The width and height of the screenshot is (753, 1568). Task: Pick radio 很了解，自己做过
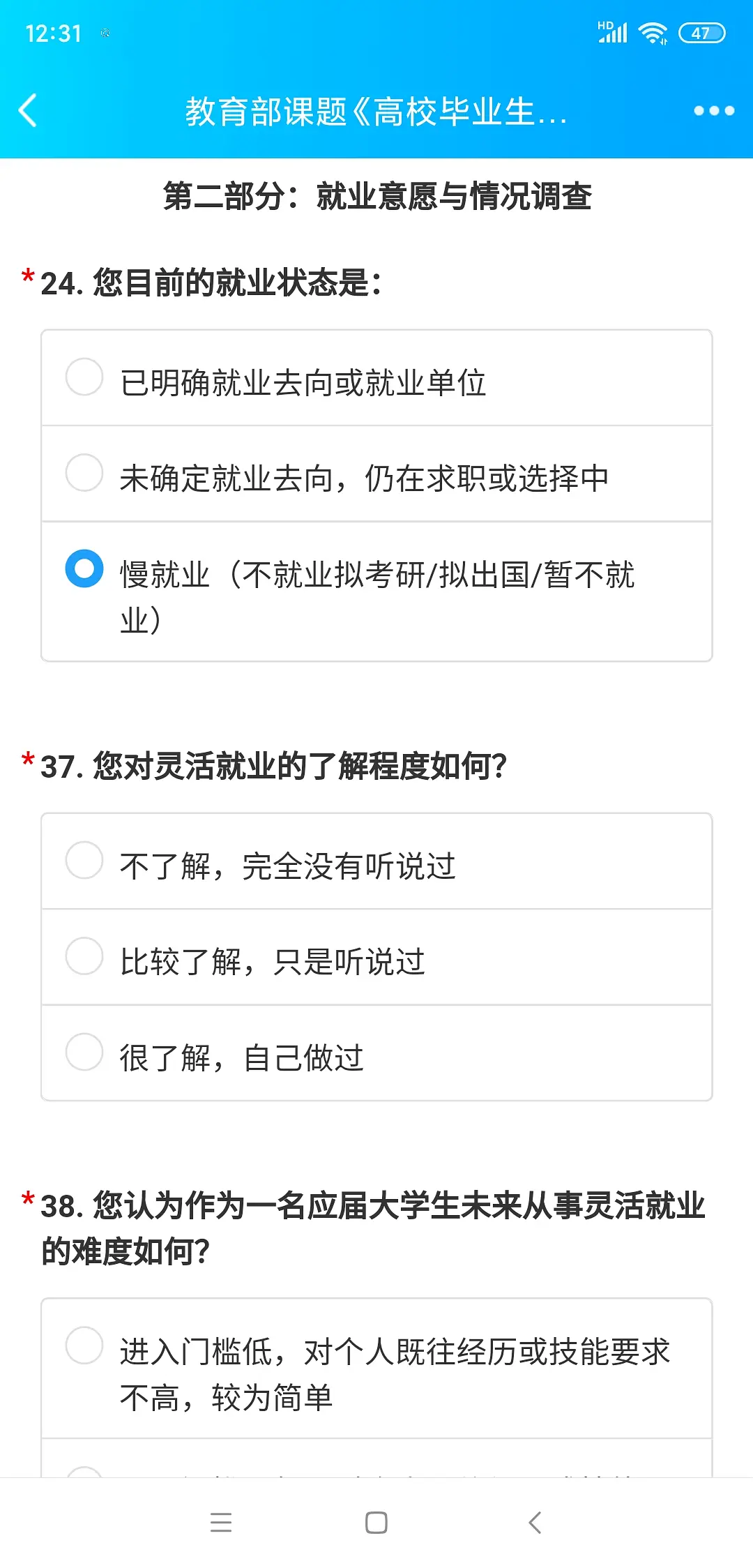(x=84, y=1052)
